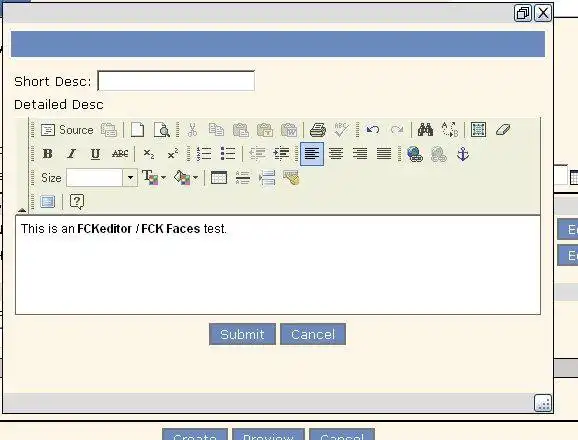Open the background color picker
578x440 pixels.
coord(182,178)
